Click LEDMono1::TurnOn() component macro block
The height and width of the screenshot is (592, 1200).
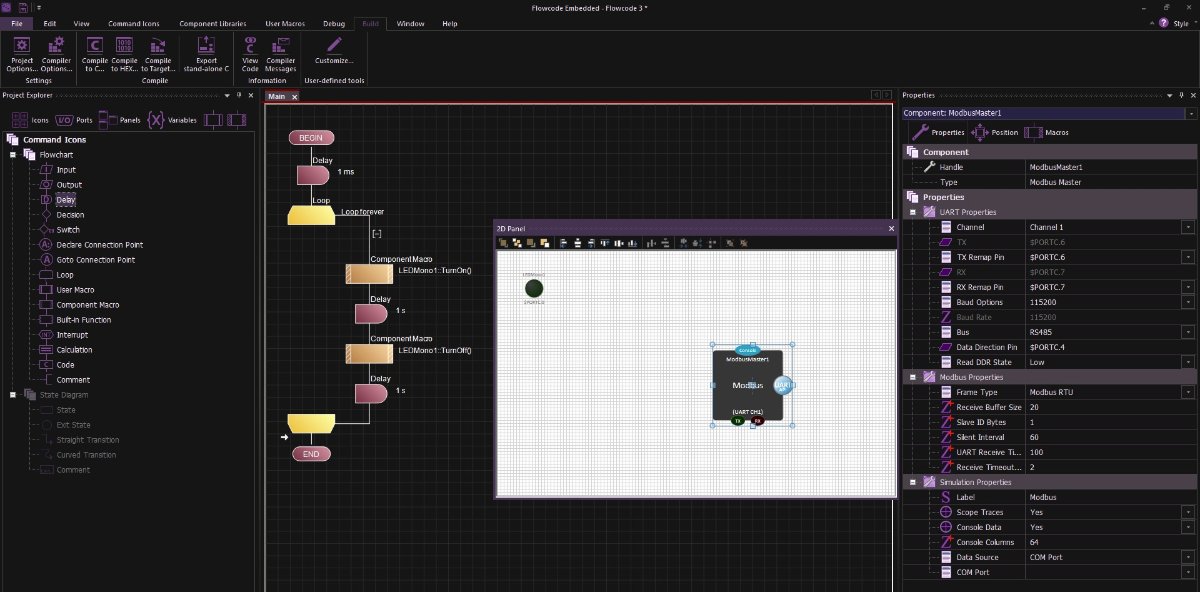point(370,274)
